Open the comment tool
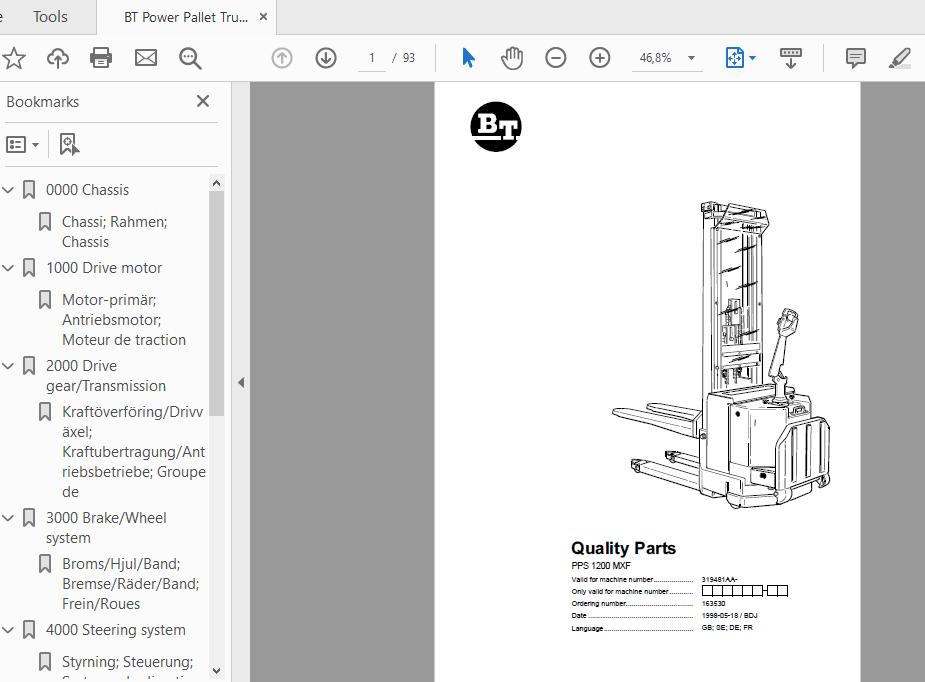 (x=856, y=58)
